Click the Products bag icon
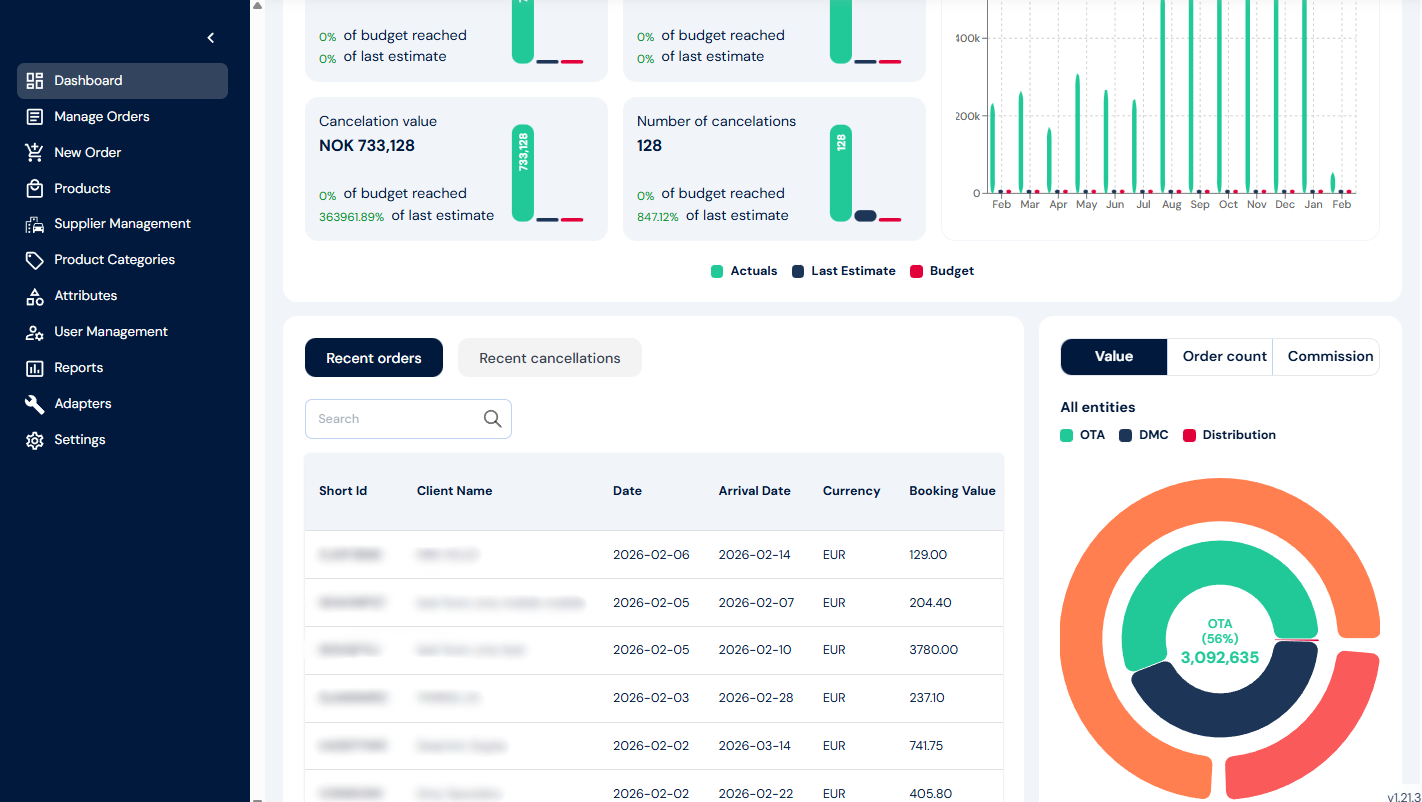The height and width of the screenshot is (802, 1422). (35, 189)
